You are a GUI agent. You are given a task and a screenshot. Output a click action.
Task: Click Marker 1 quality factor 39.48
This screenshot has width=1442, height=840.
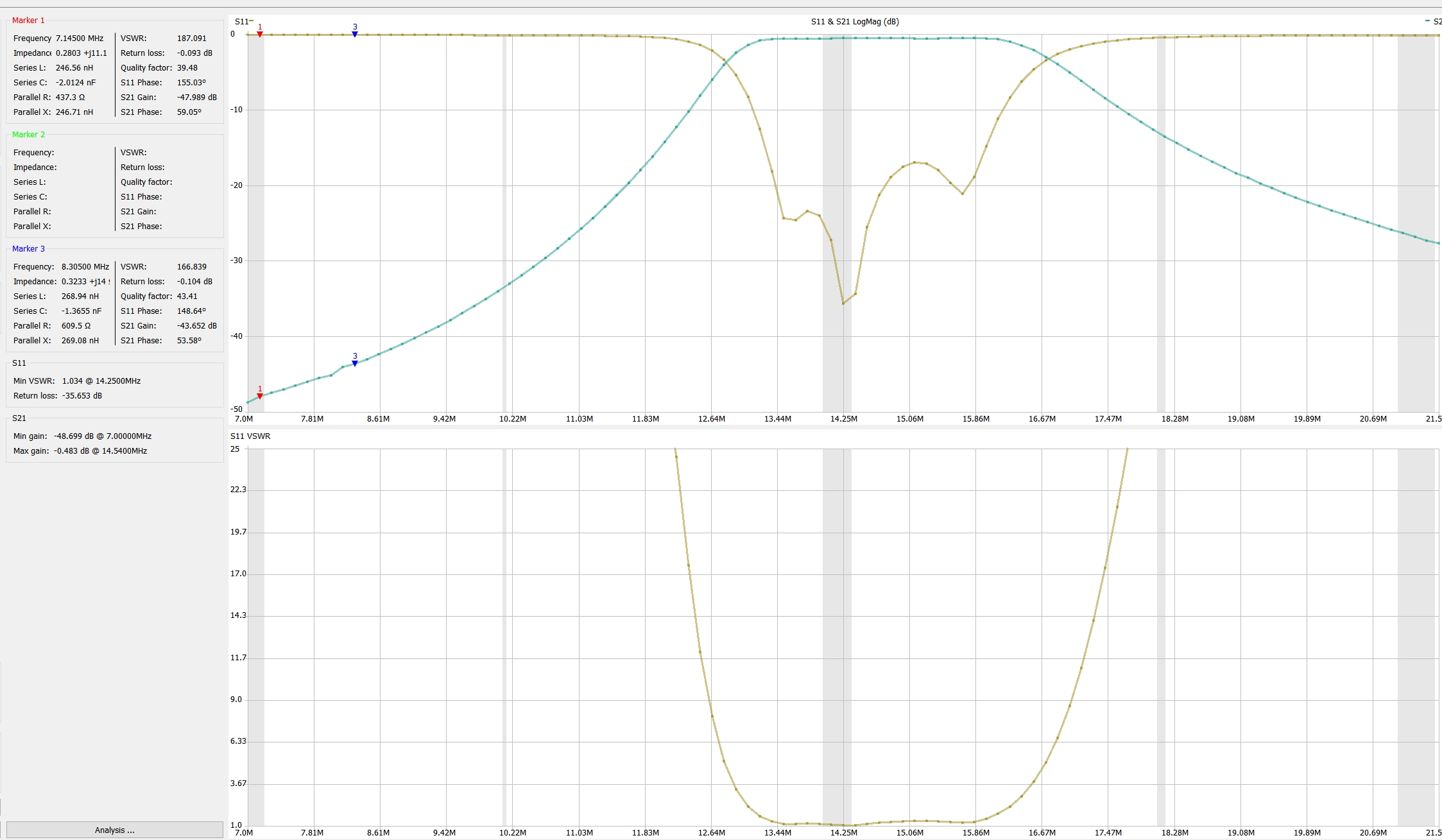(187, 68)
